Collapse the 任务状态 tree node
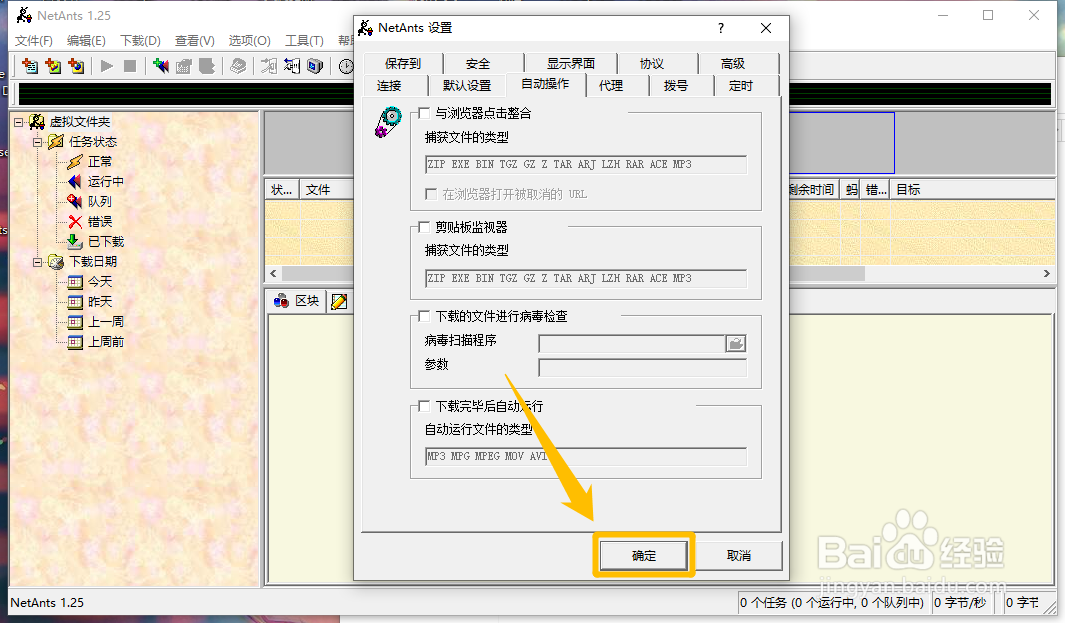The width and height of the screenshot is (1065, 623). click(x=37, y=142)
